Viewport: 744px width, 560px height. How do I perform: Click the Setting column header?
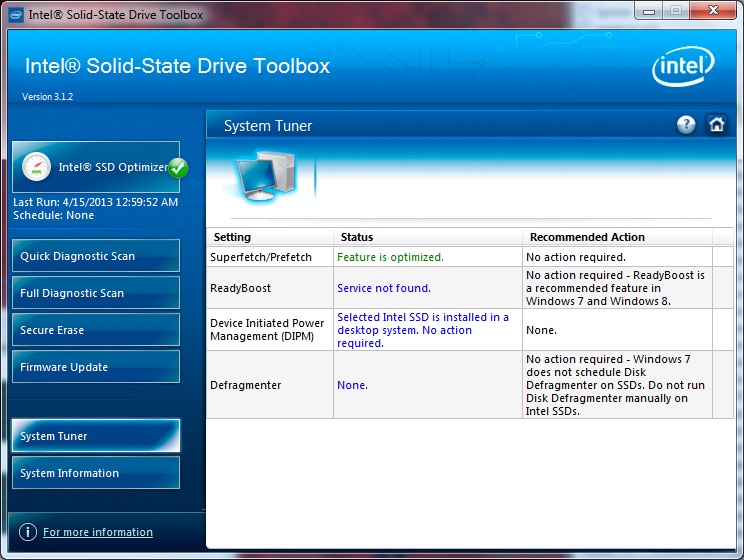pos(232,237)
